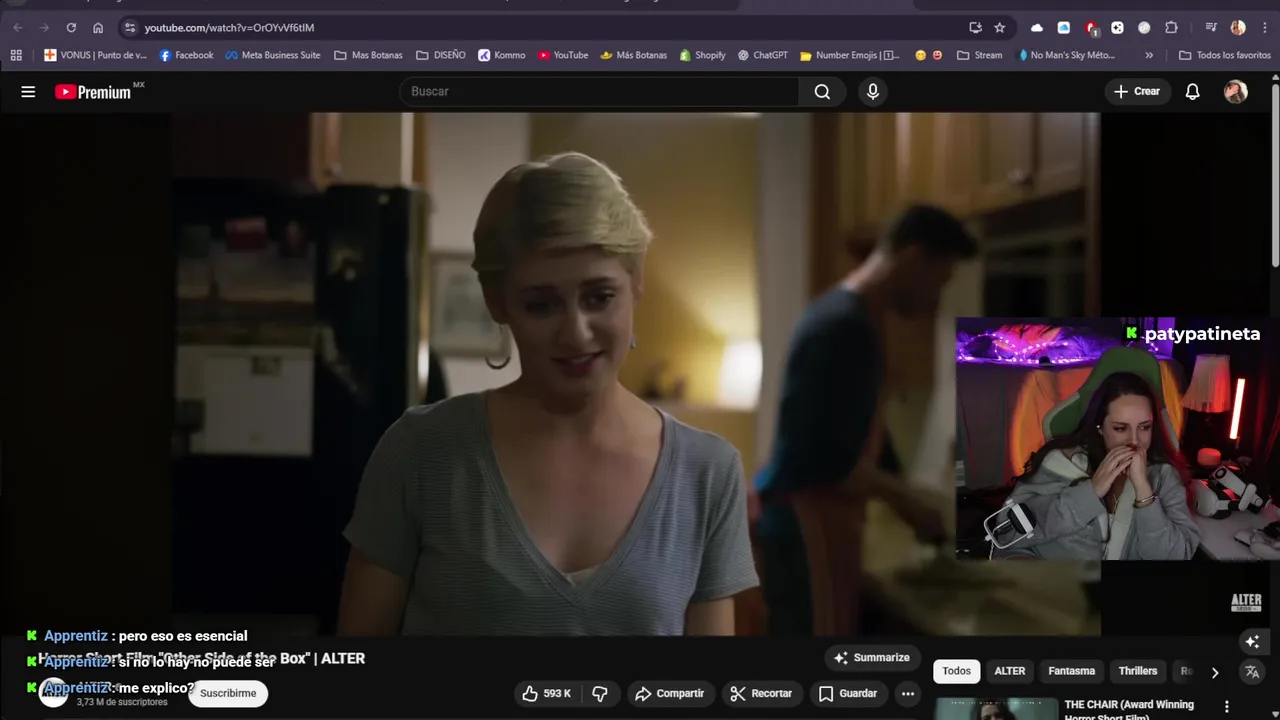Open the Chrome extensions puzzle icon
The height and width of the screenshot is (720, 1280).
click(x=1171, y=27)
